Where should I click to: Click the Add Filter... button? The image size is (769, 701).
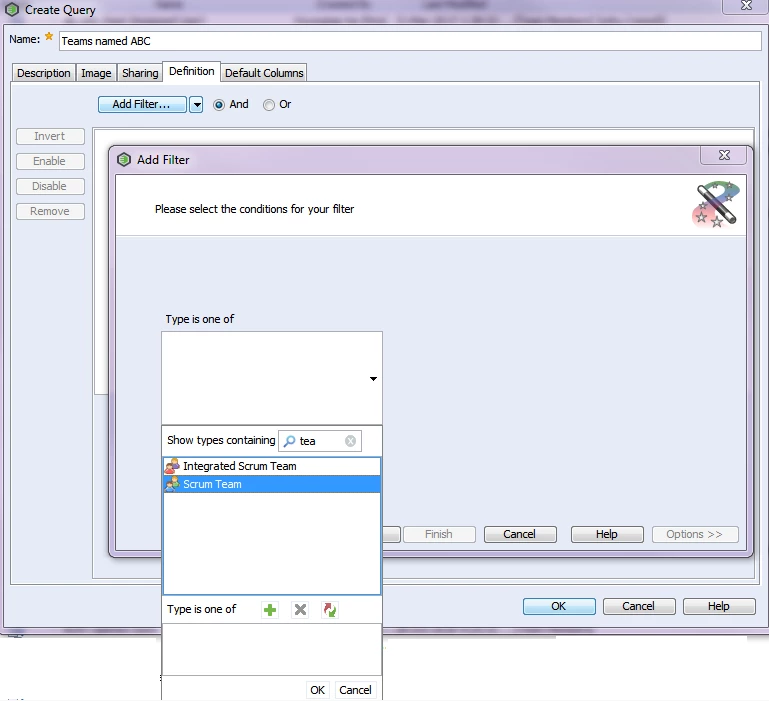pos(142,104)
